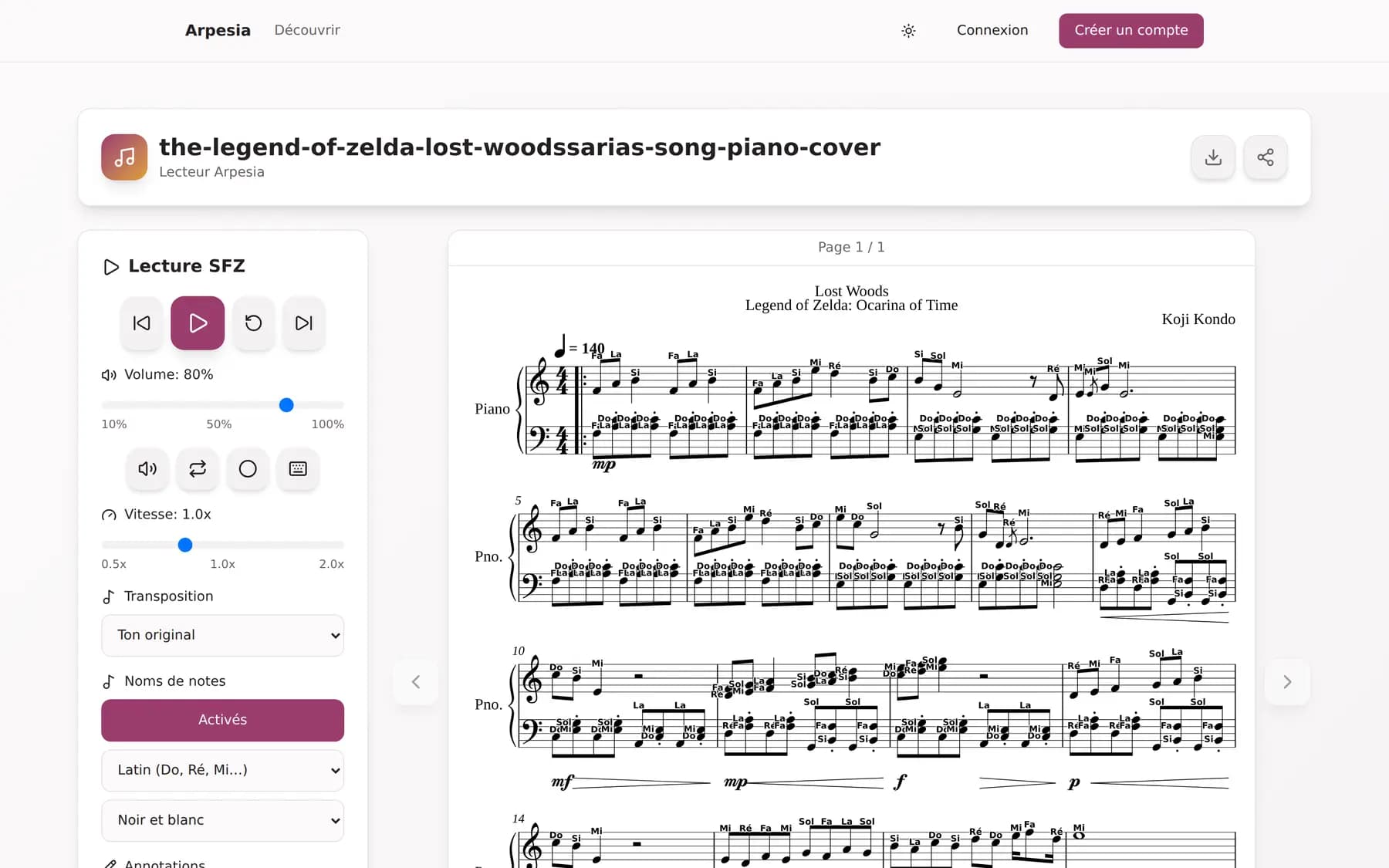Image resolution: width=1389 pixels, height=868 pixels.
Task: Open the Découvrir navigation item
Action: [307, 30]
